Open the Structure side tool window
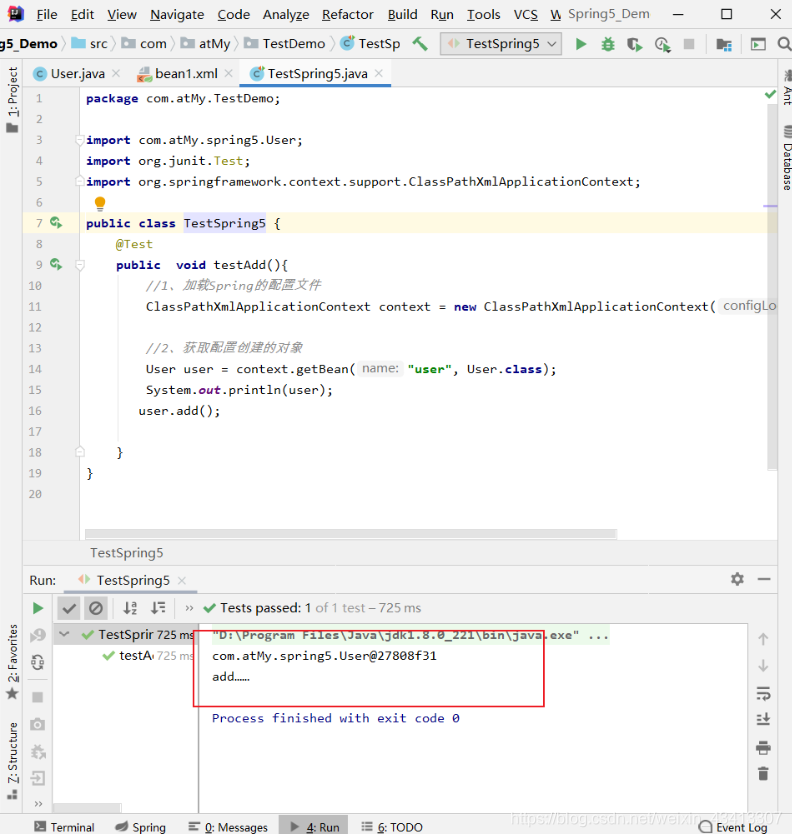This screenshot has width=792, height=837. 12,760
